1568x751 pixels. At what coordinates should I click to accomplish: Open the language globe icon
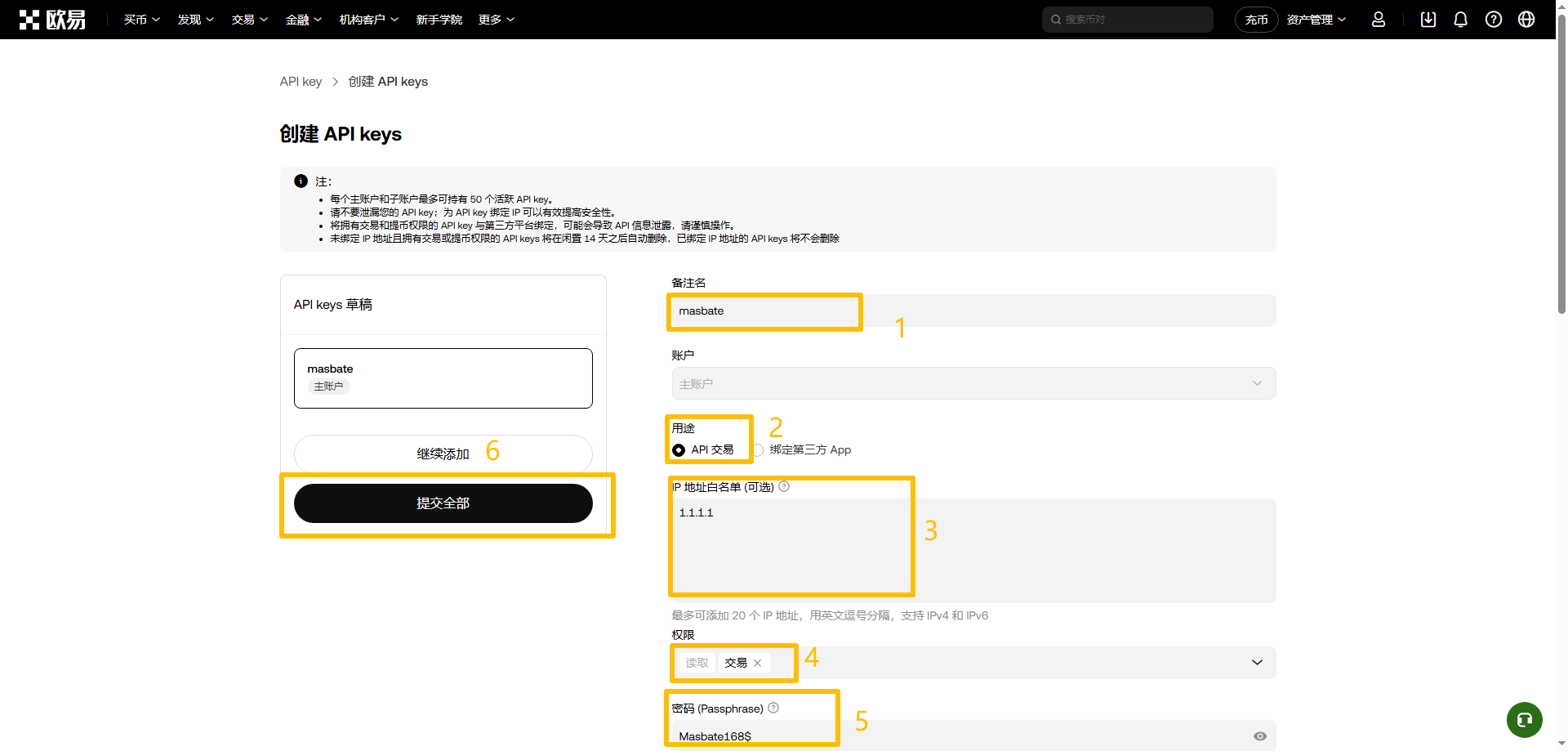pos(1526,20)
